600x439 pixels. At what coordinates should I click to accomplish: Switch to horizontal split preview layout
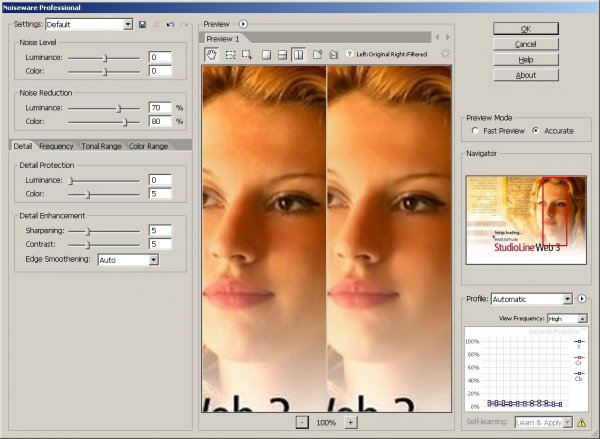click(283, 54)
